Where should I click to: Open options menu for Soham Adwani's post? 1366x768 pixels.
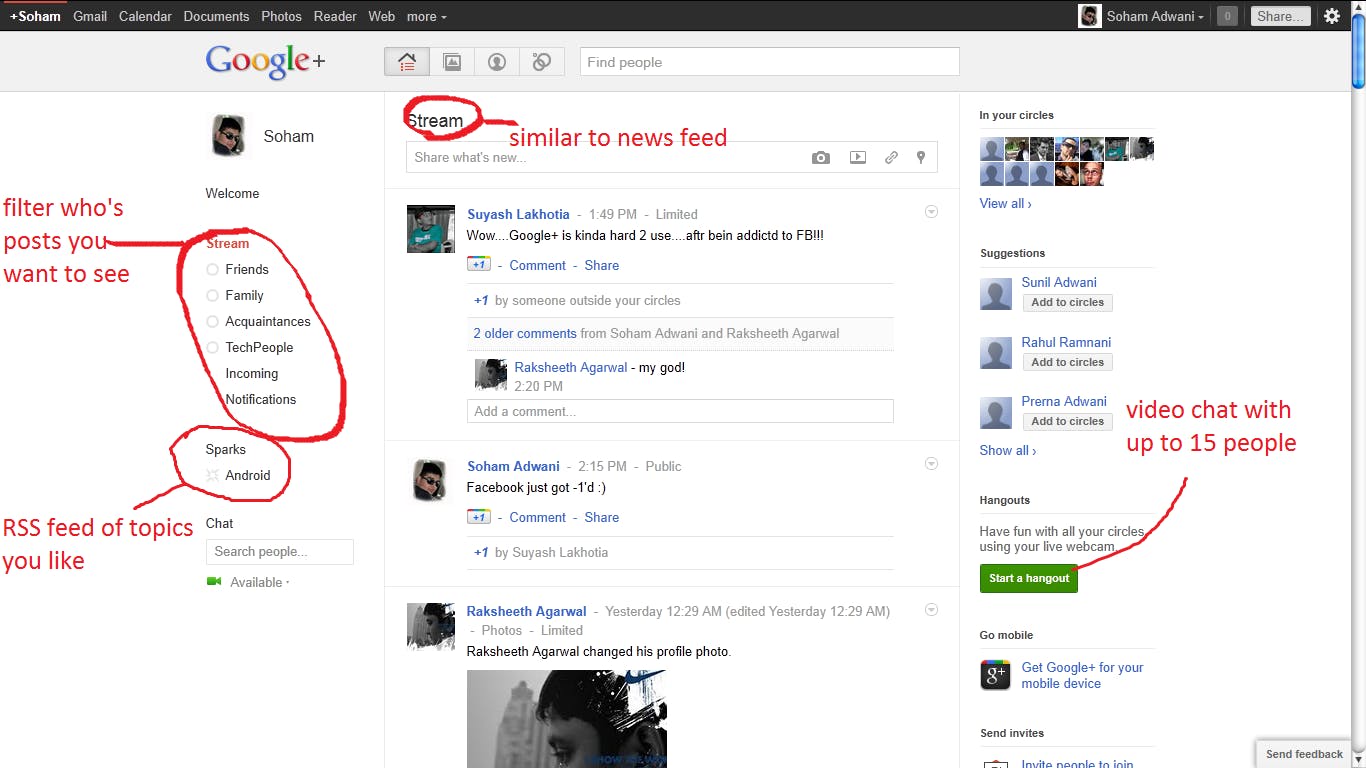[931, 464]
